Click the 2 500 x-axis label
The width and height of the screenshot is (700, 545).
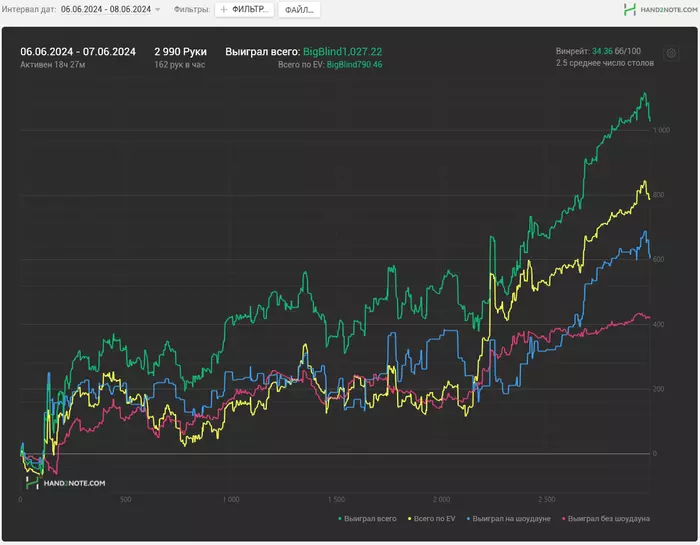(x=547, y=499)
